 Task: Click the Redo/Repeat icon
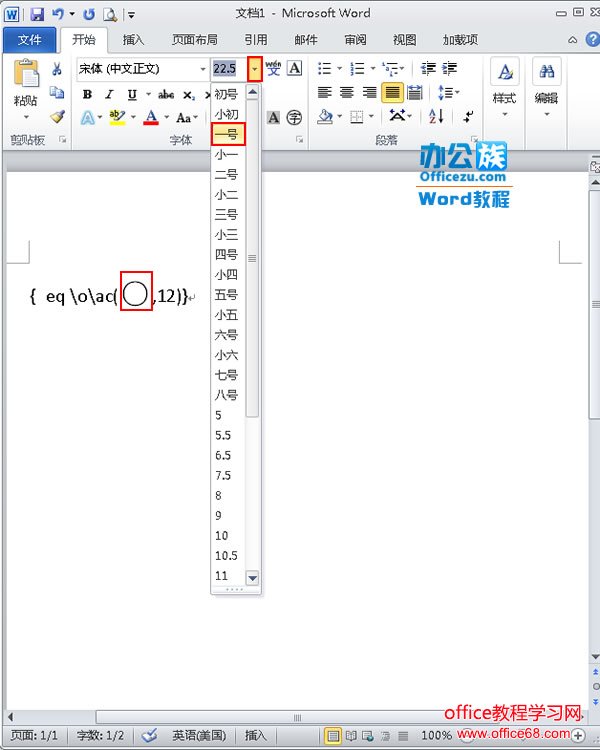point(89,14)
